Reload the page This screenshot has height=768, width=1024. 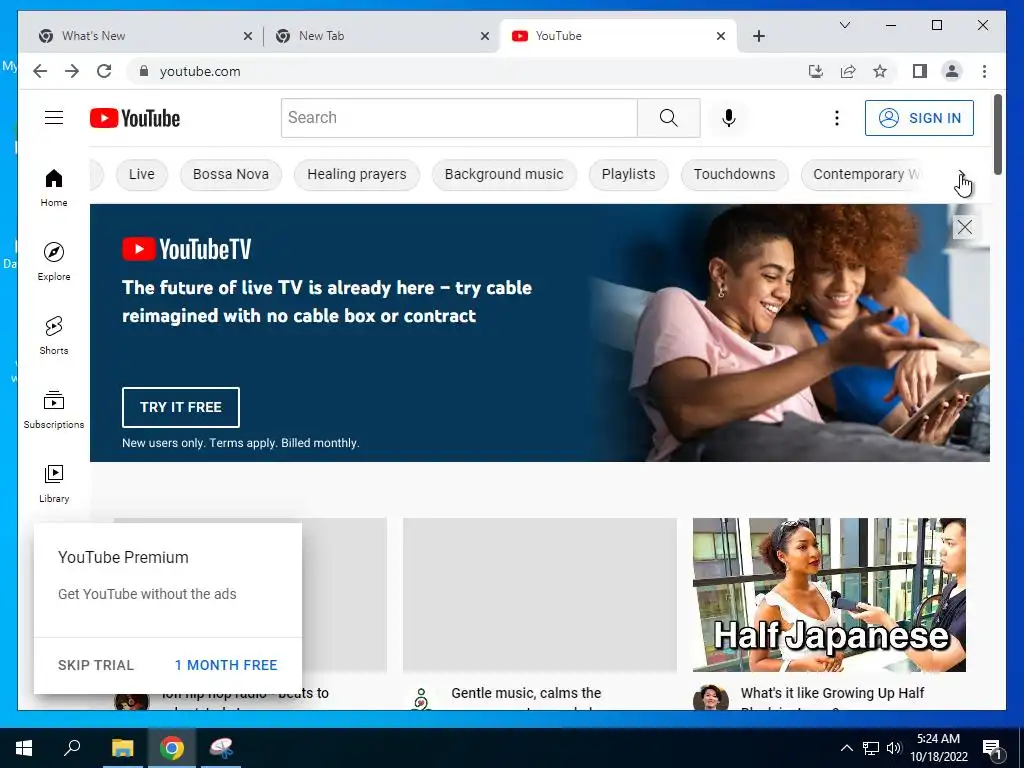pos(104,71)
